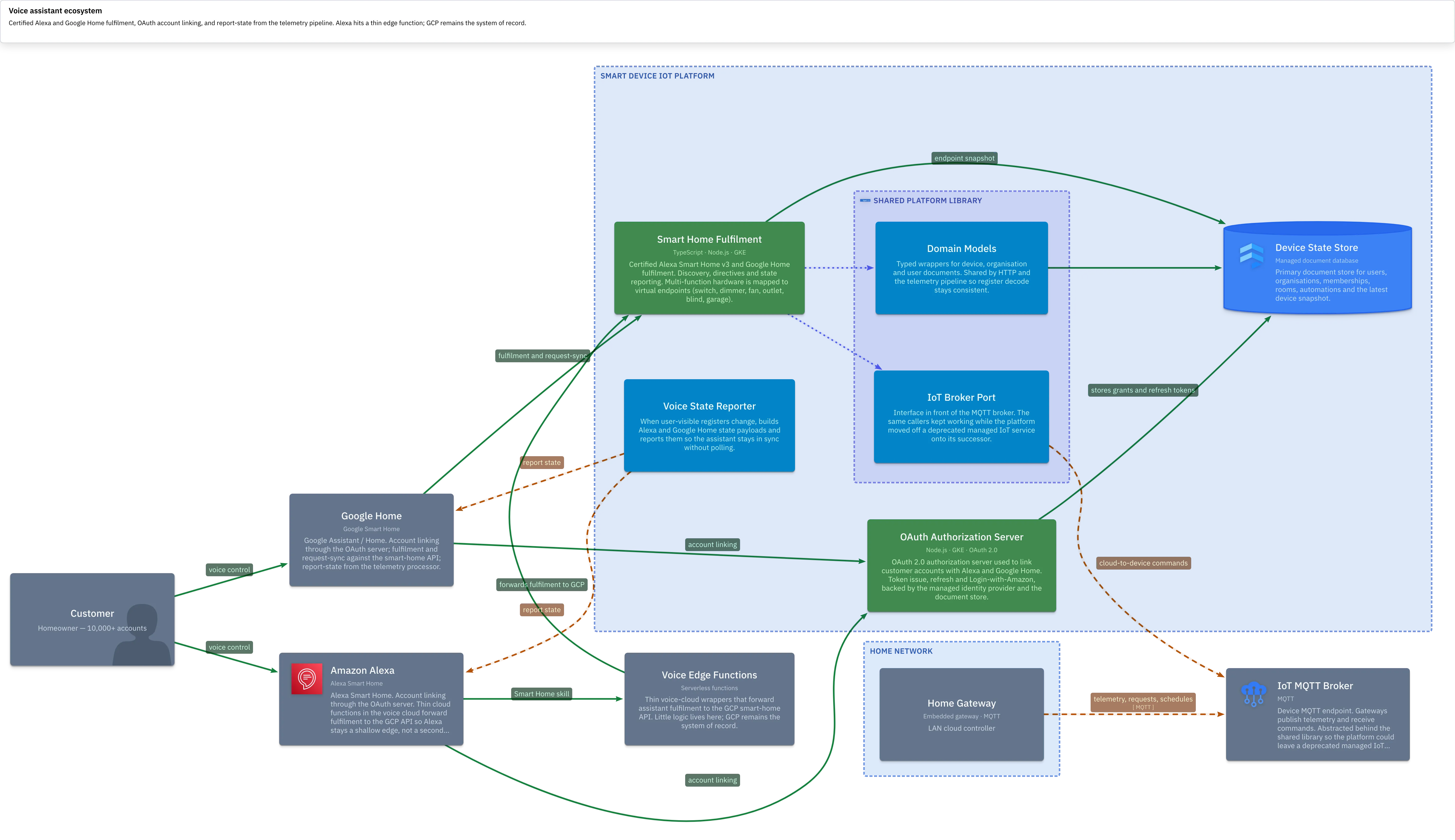The image size is (1455, 840).
Task: Select the Google Home node
Action: (x=372, y=540)
